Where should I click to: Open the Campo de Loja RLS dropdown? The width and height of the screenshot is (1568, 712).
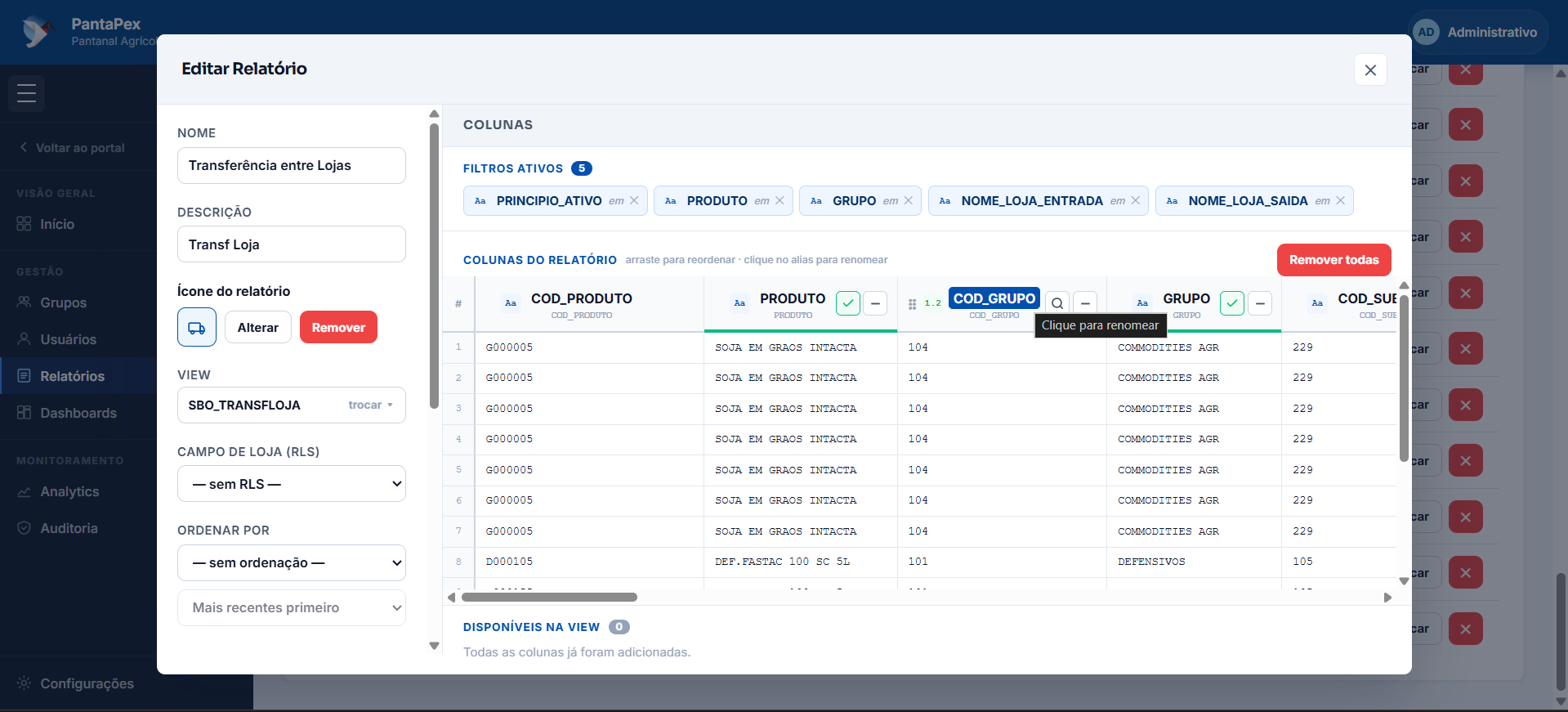click(292, 484)
